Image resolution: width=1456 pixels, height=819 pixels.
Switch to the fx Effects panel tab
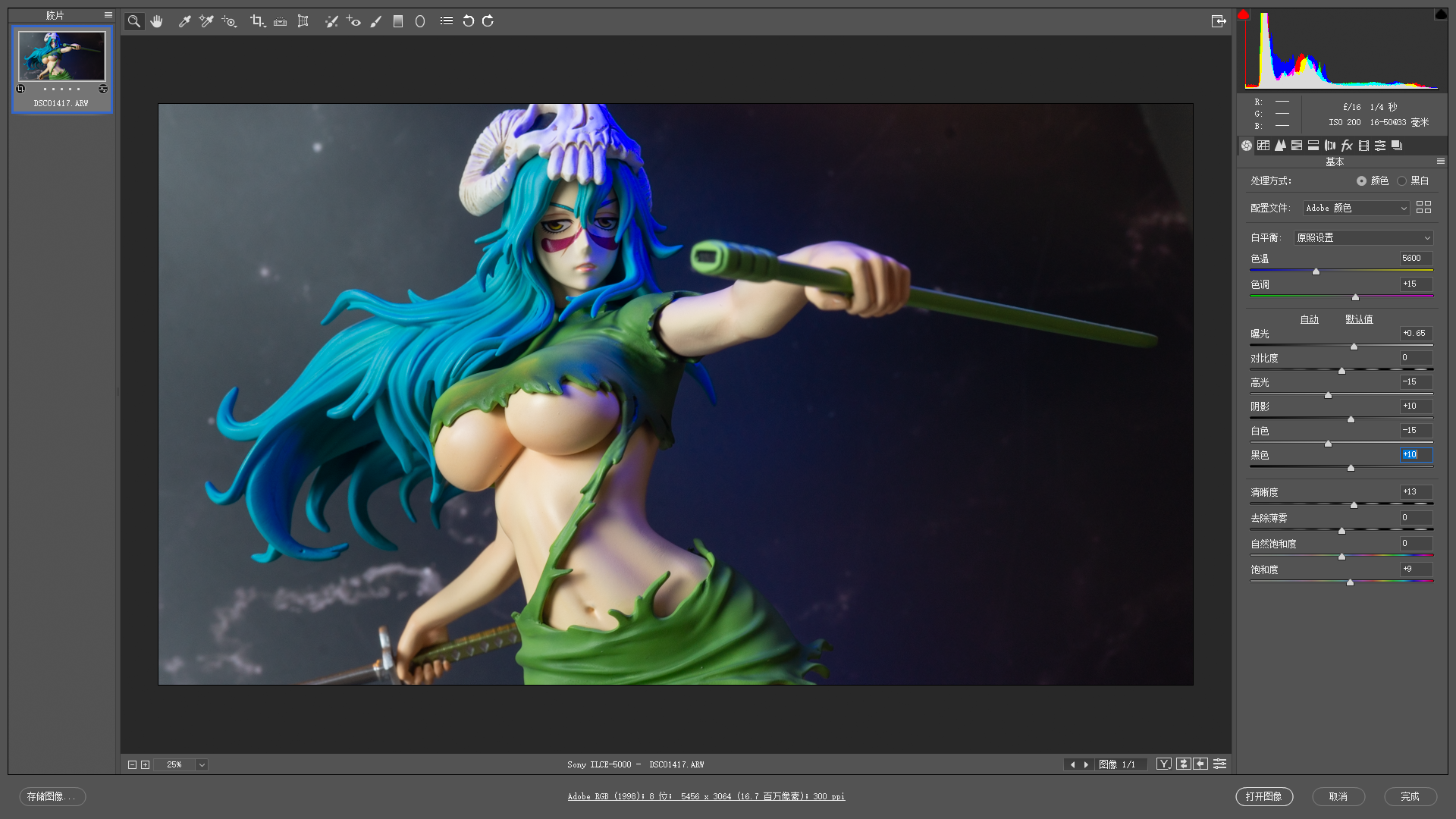tap(1347, 146)
